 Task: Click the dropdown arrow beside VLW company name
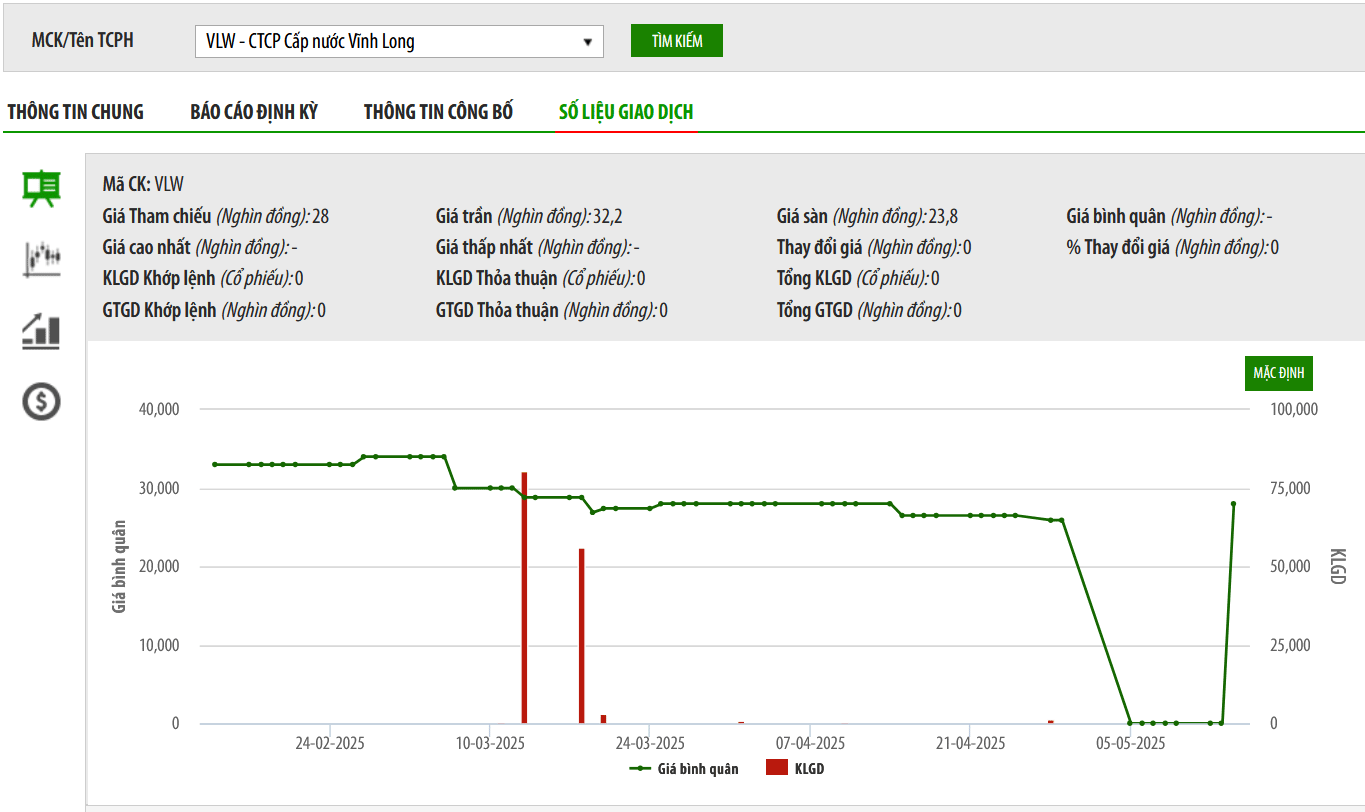(x=587, y=42)
